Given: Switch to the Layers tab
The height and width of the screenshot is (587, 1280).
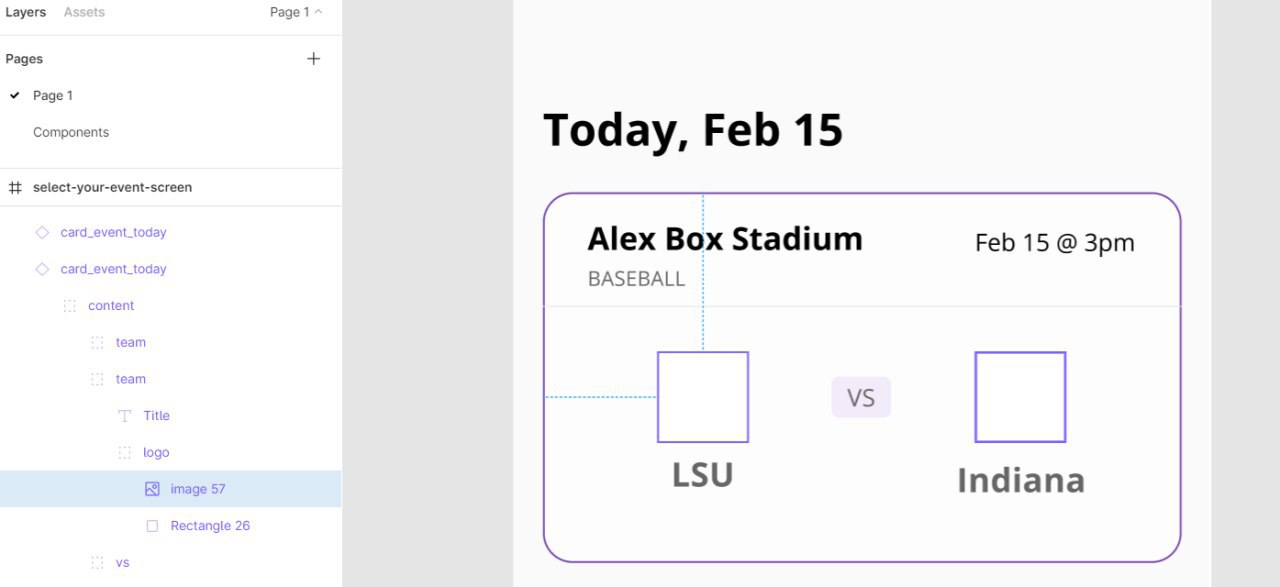Looking at the screenshot, I should (x=26, y=12).
